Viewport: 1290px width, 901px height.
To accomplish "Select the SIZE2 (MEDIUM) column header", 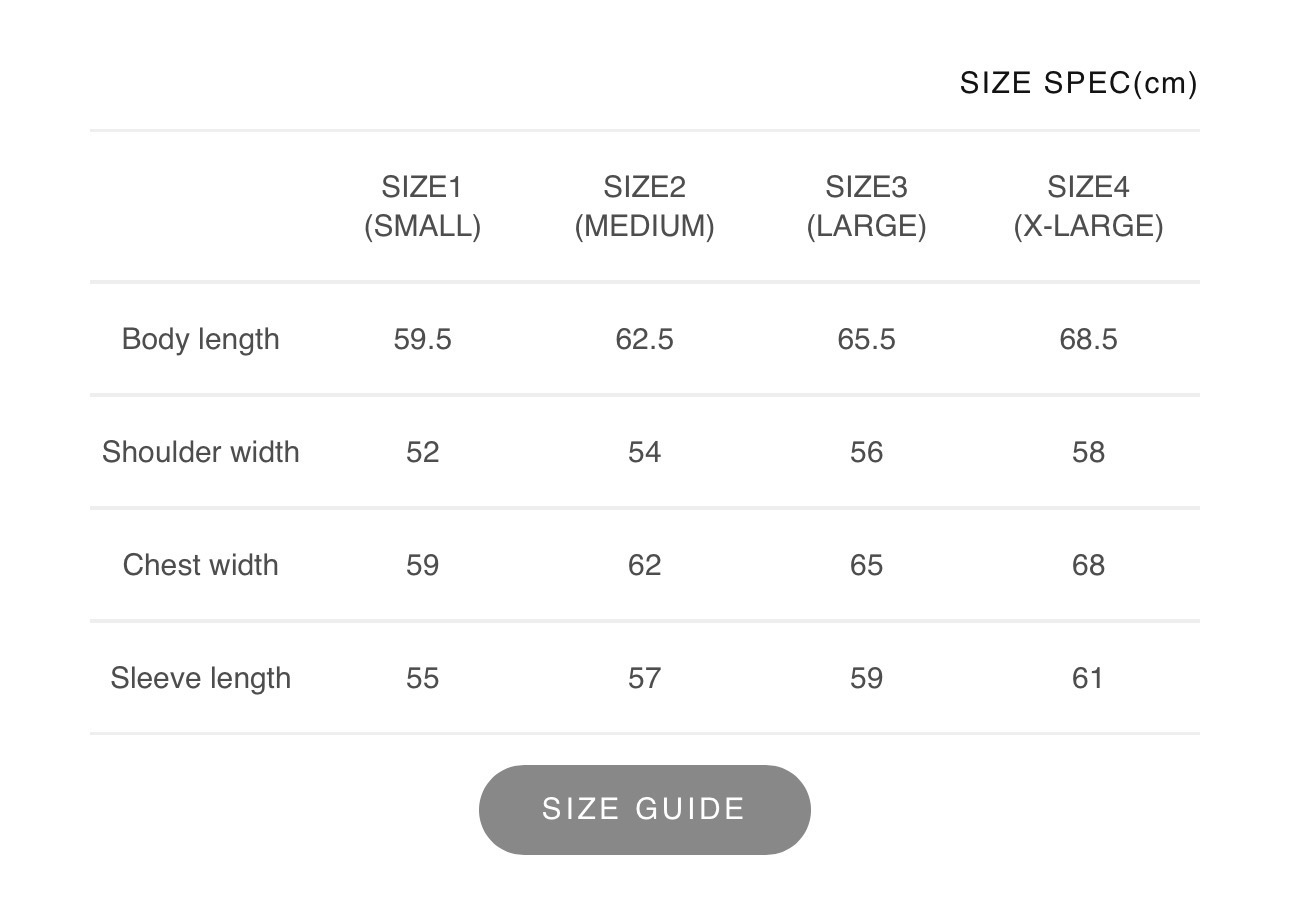I will click(644, 206).
